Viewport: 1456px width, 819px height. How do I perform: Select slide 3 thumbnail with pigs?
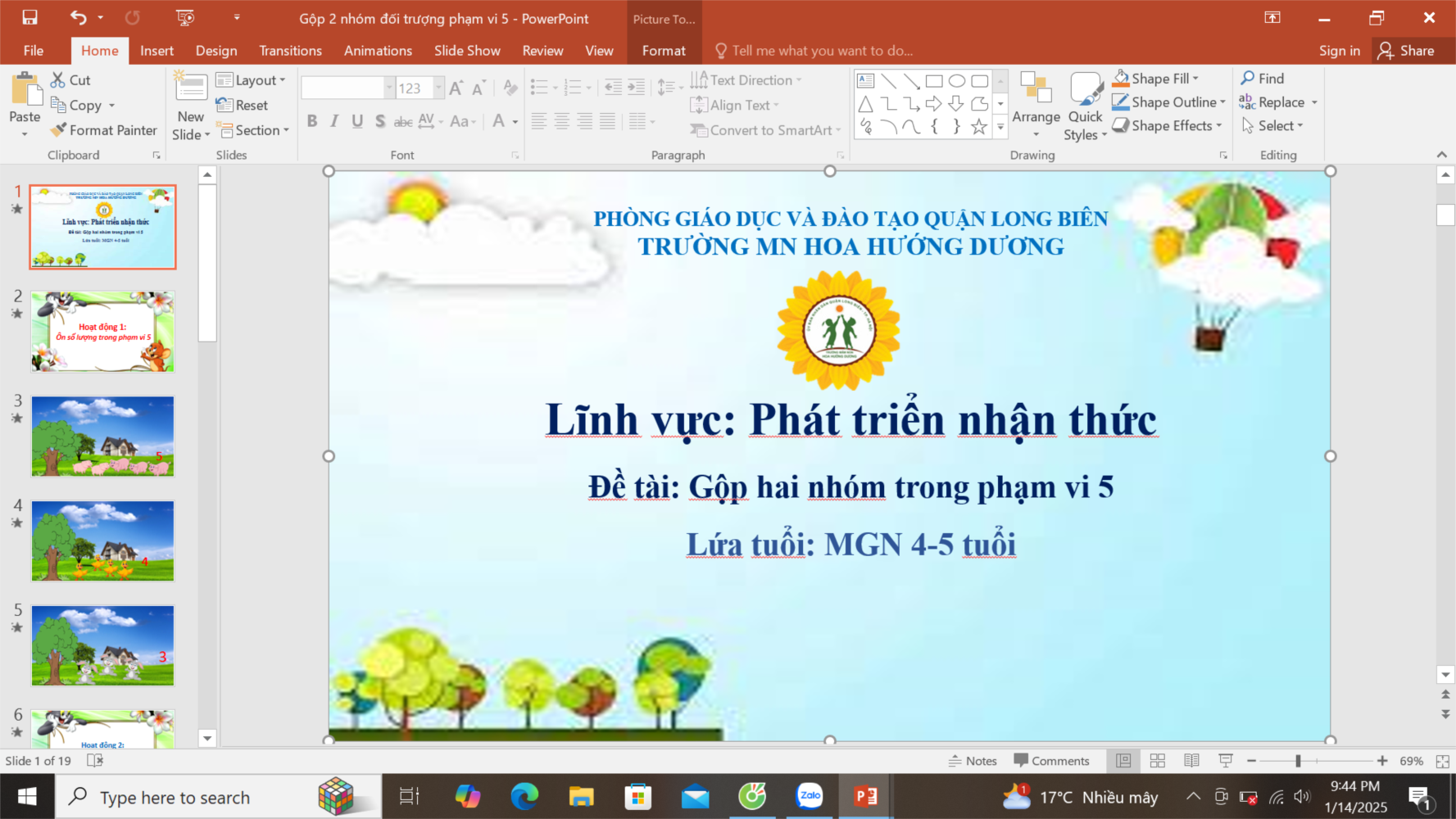click(102, 437)
